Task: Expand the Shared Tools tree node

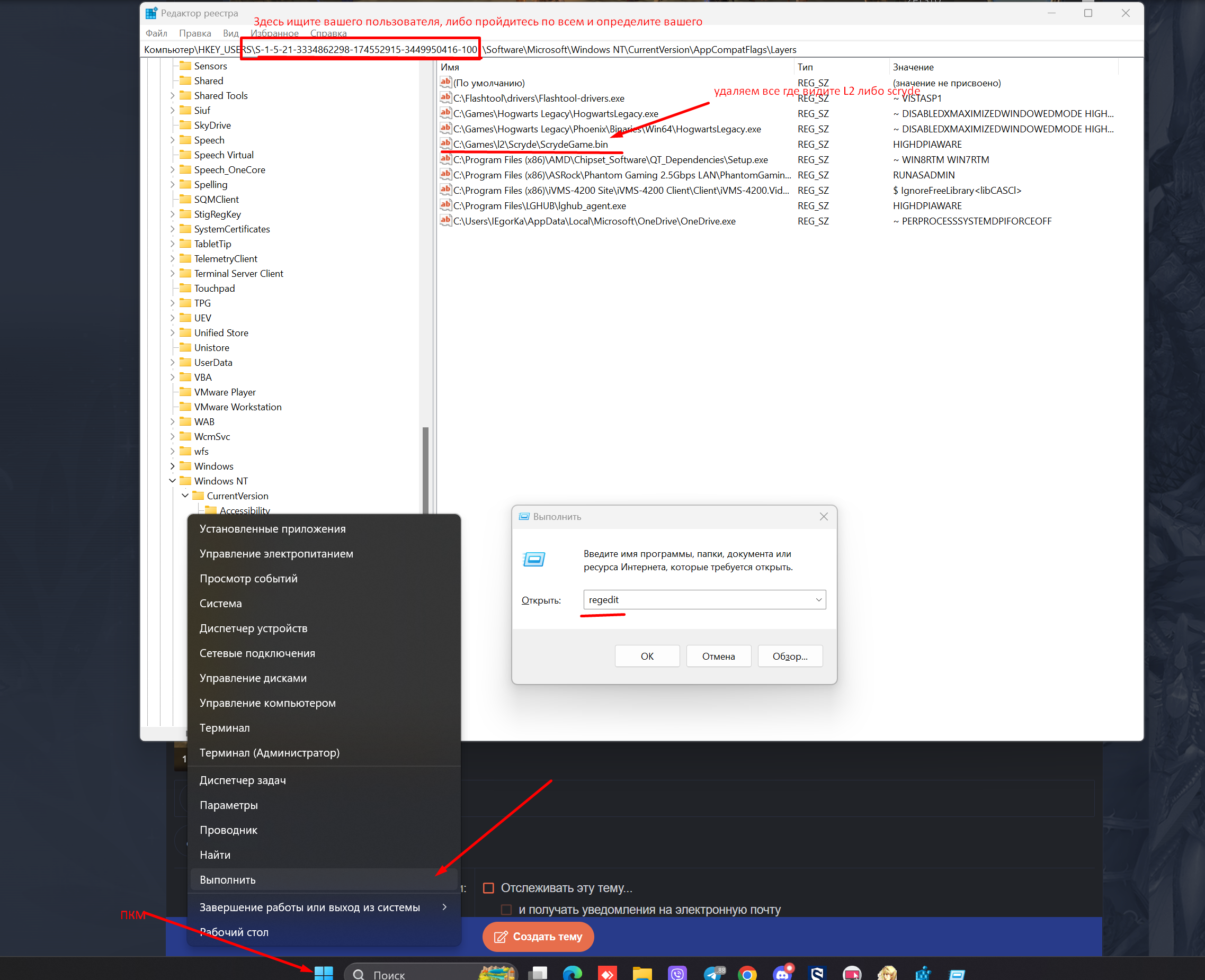Action: (173, 96)
